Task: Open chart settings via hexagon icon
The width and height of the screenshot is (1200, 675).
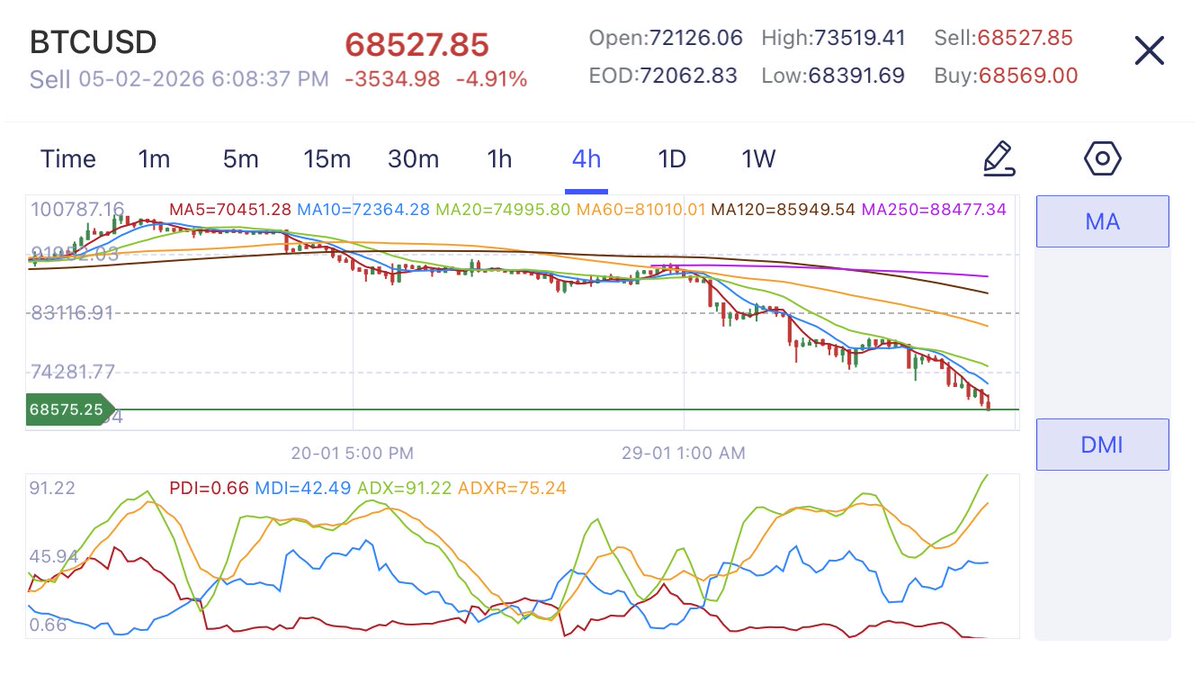Action: [x=1103, y=159]
